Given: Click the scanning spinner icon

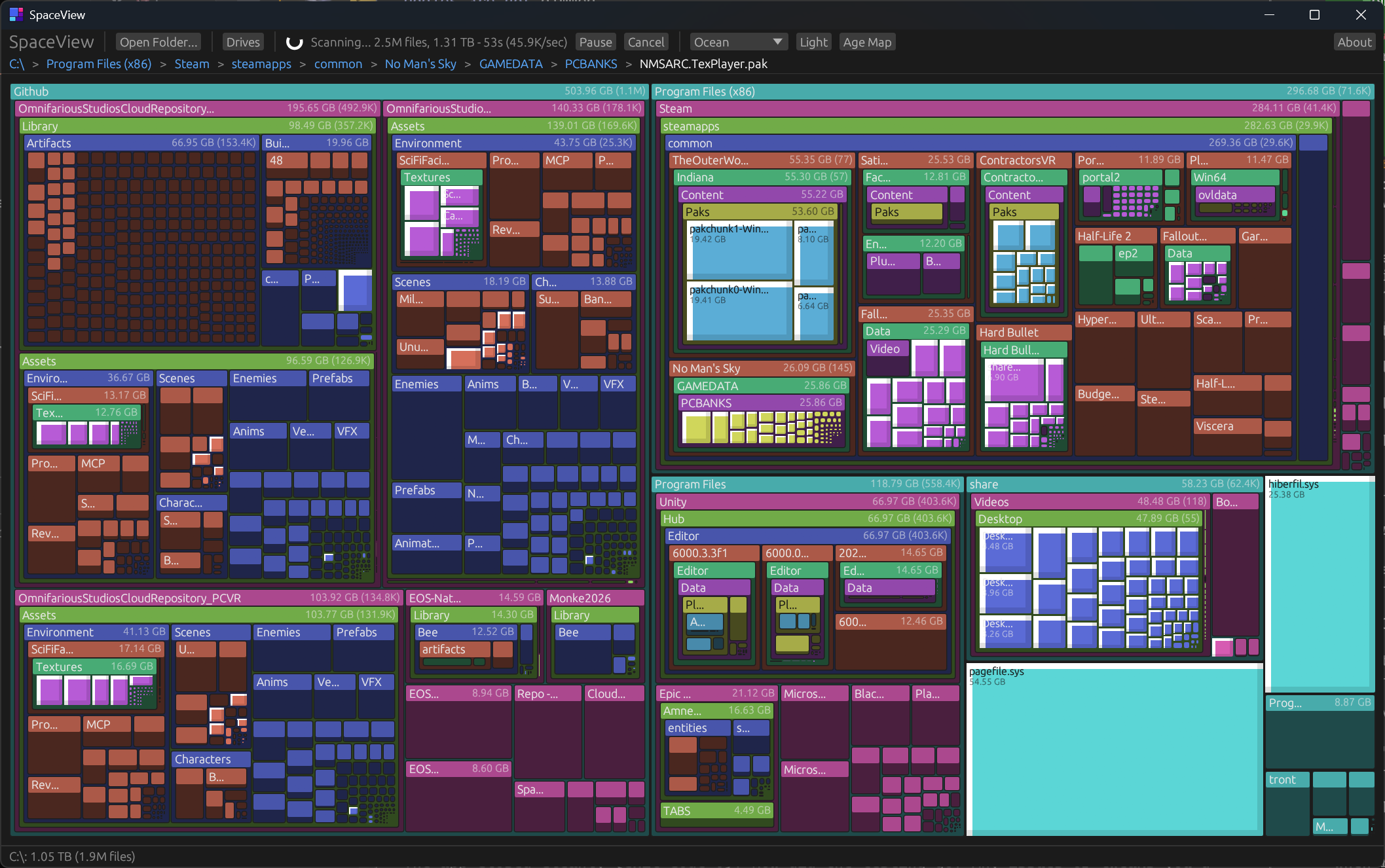Looking at the screenshot, I should click(295, 43).
